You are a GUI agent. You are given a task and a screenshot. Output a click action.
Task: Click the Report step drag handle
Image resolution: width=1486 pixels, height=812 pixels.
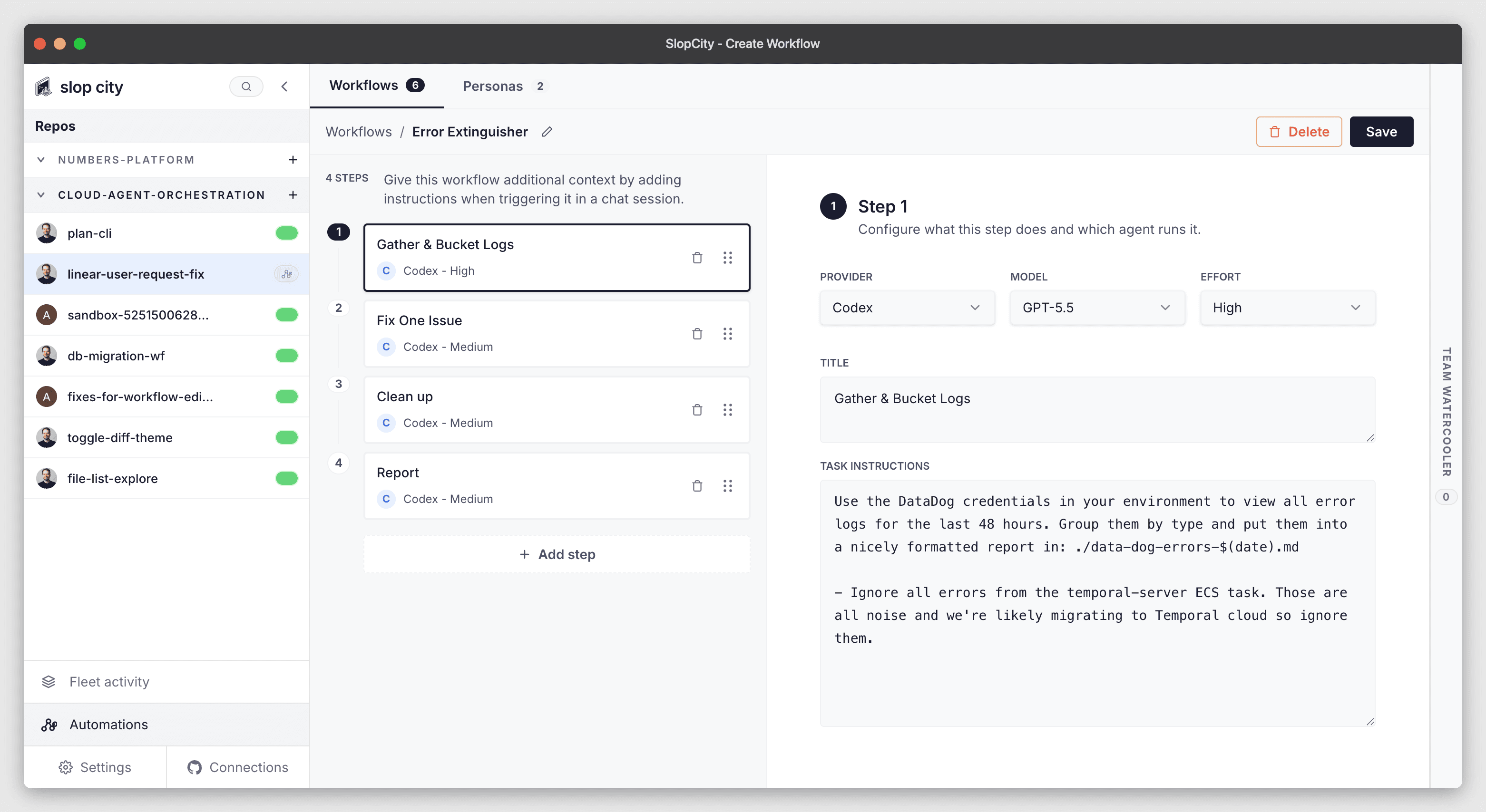tap(727, 486)
